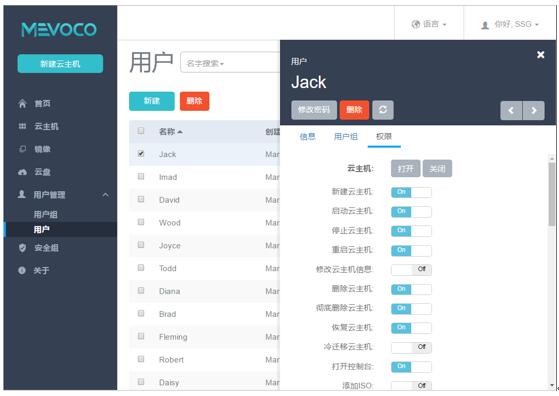
Task: Open the 你好, SSG account dropdown
Action: 510,24
